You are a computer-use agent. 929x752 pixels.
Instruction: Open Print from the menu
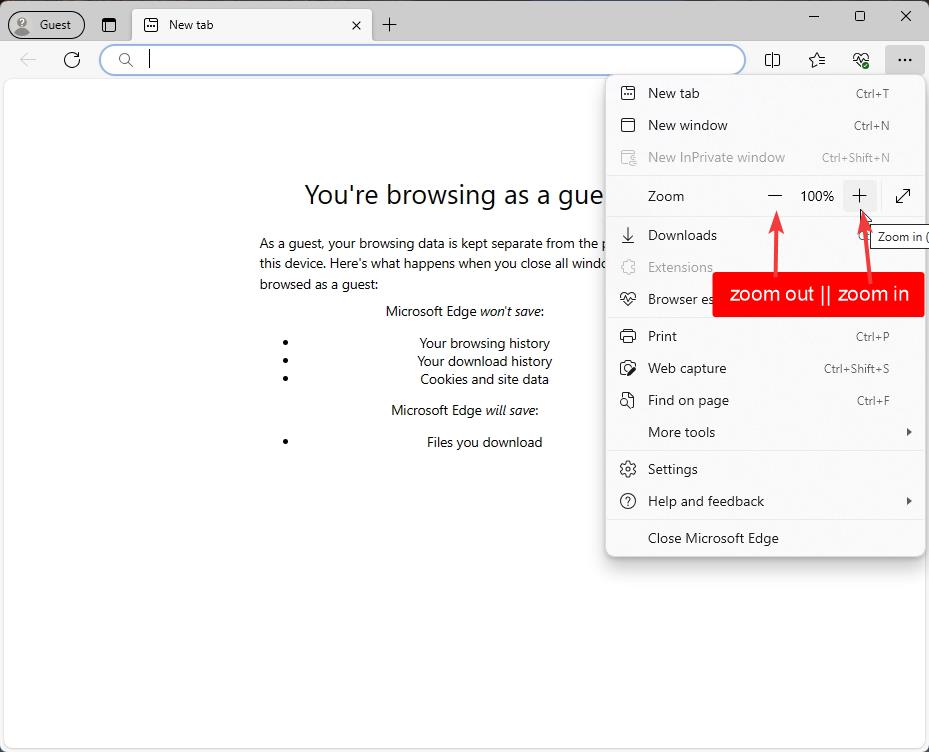coord(663,336)
